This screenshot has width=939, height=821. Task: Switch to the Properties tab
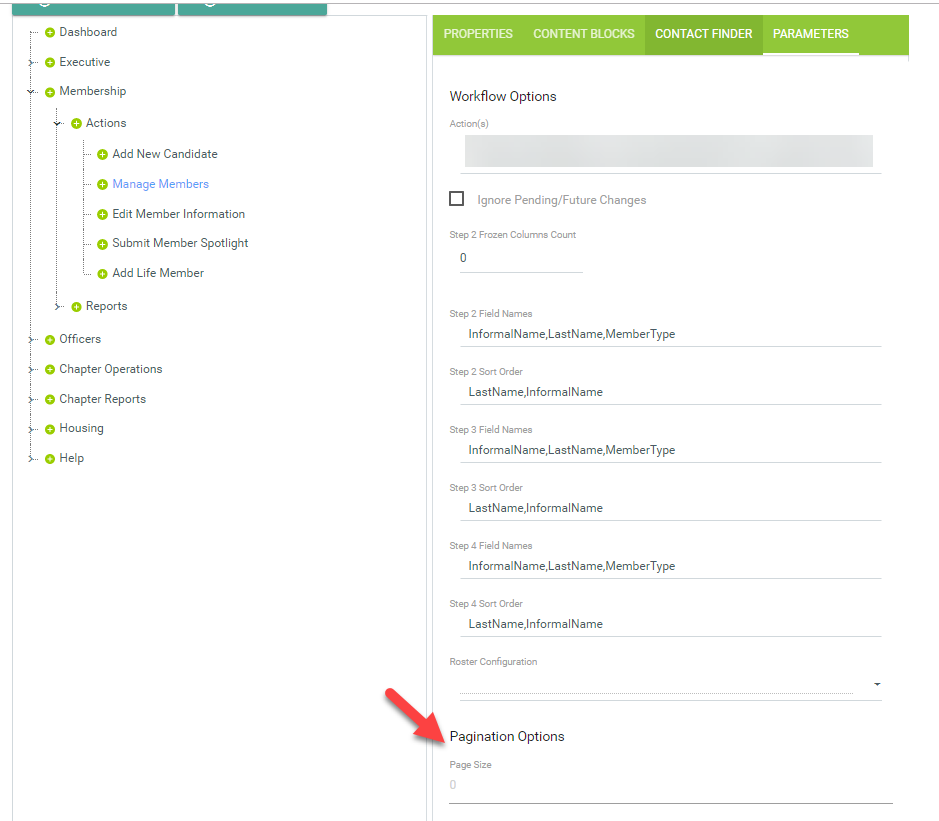[x=478, y=34]
